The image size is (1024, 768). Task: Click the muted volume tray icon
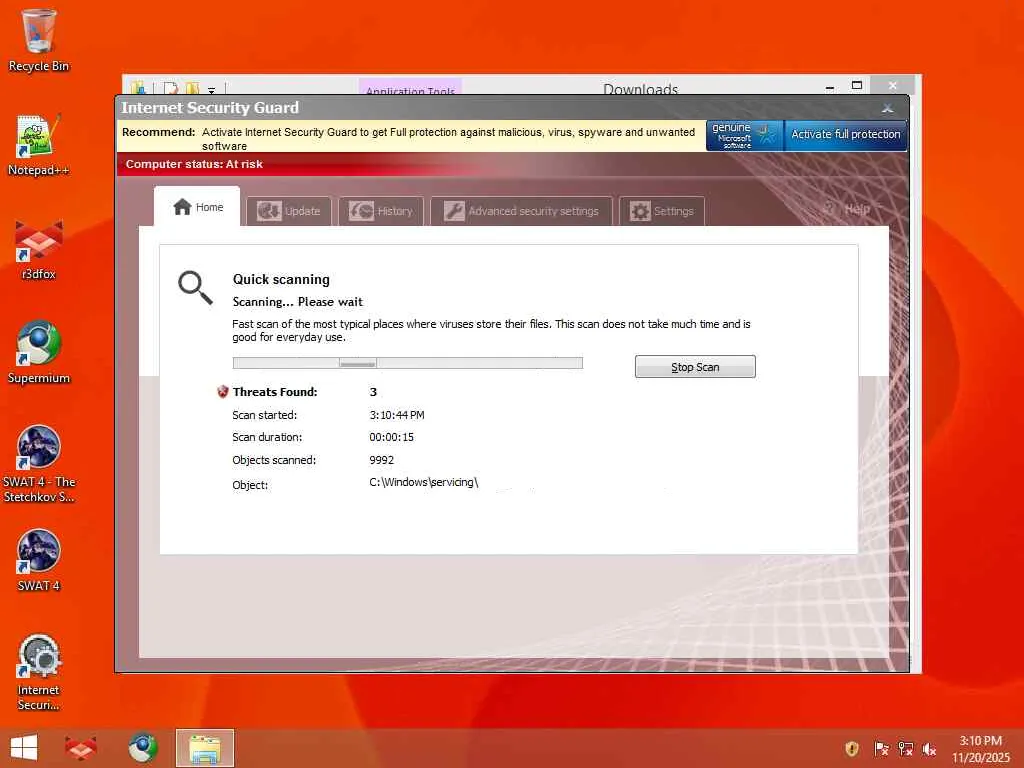click(929, 748)
